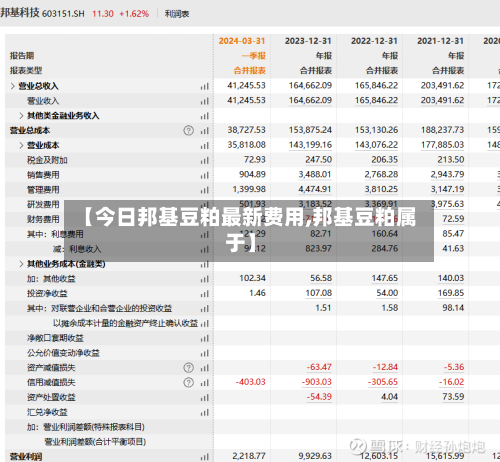The image size is (500, 462).
Task: Select 销售费用 row label
Action: [43, 175]
